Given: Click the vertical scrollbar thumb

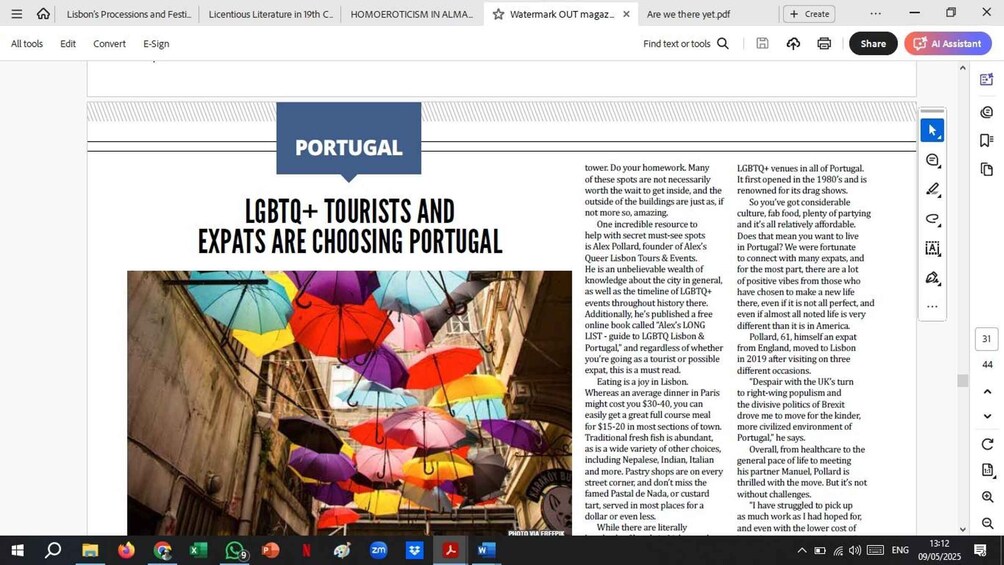Looking at the screenshot, I should click(x=962, y=380).
